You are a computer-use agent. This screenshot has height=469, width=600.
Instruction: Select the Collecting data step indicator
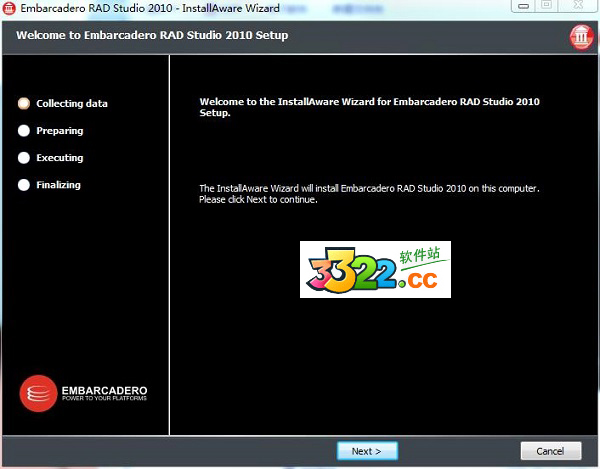24,103
